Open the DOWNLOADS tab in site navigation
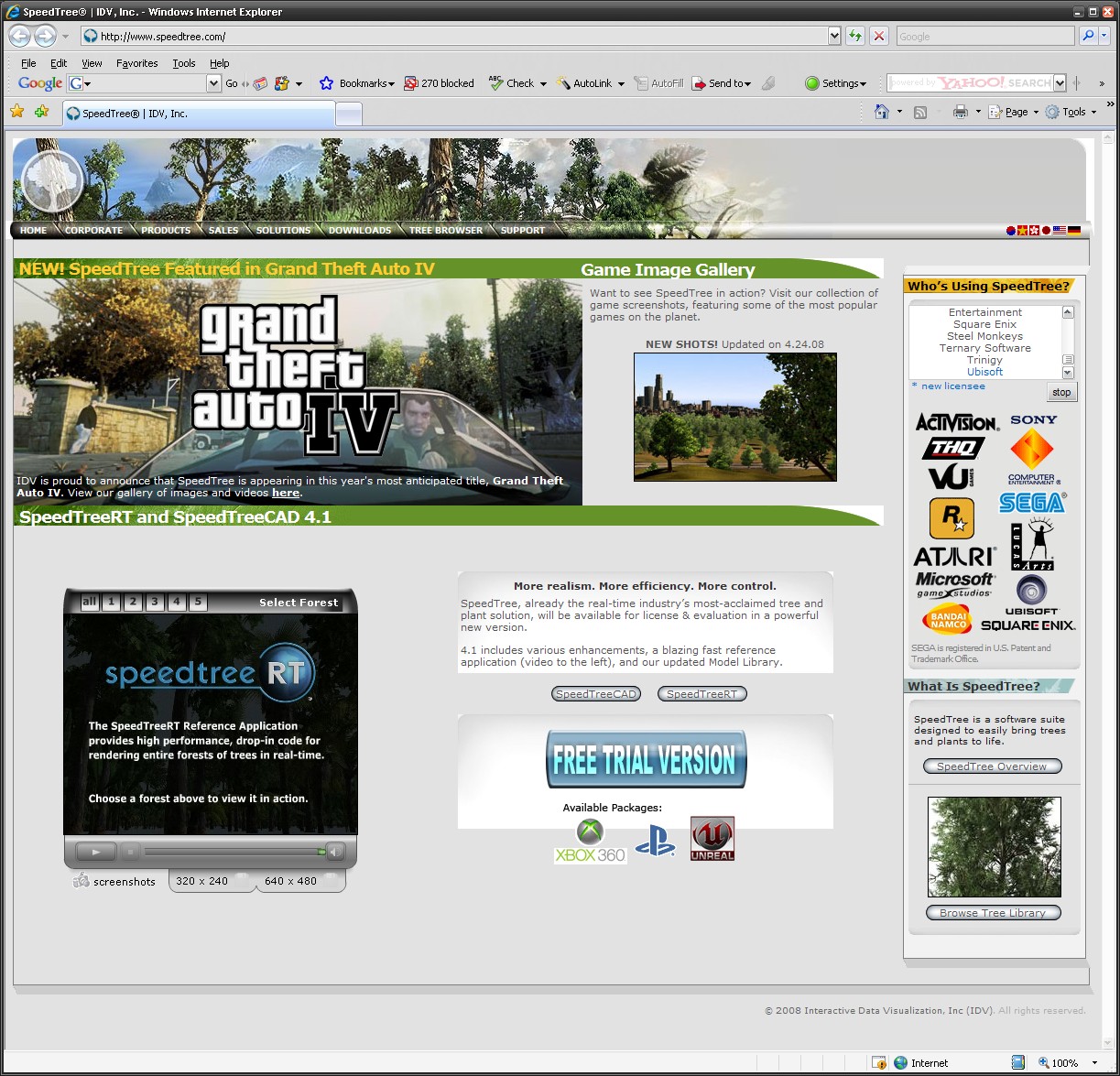Screen dimensions: 1120x1076 coord(360,231)
